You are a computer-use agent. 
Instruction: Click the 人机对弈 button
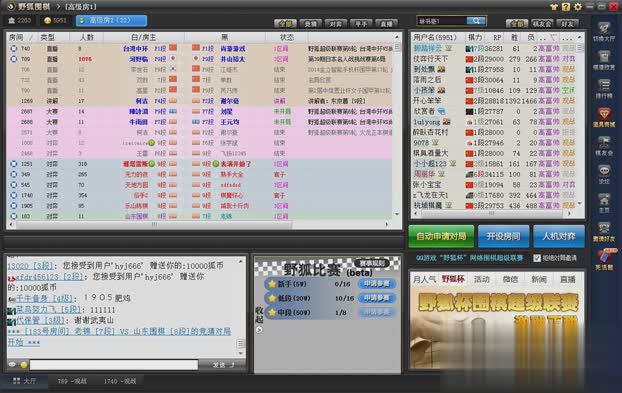pyautogui.click(x=559, y=236)
